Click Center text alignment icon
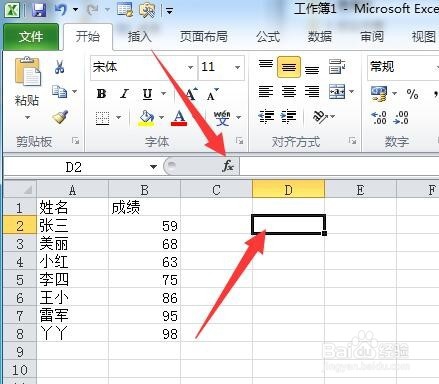Viewport: 439px width, 384px height. click(x=289, y=91)
